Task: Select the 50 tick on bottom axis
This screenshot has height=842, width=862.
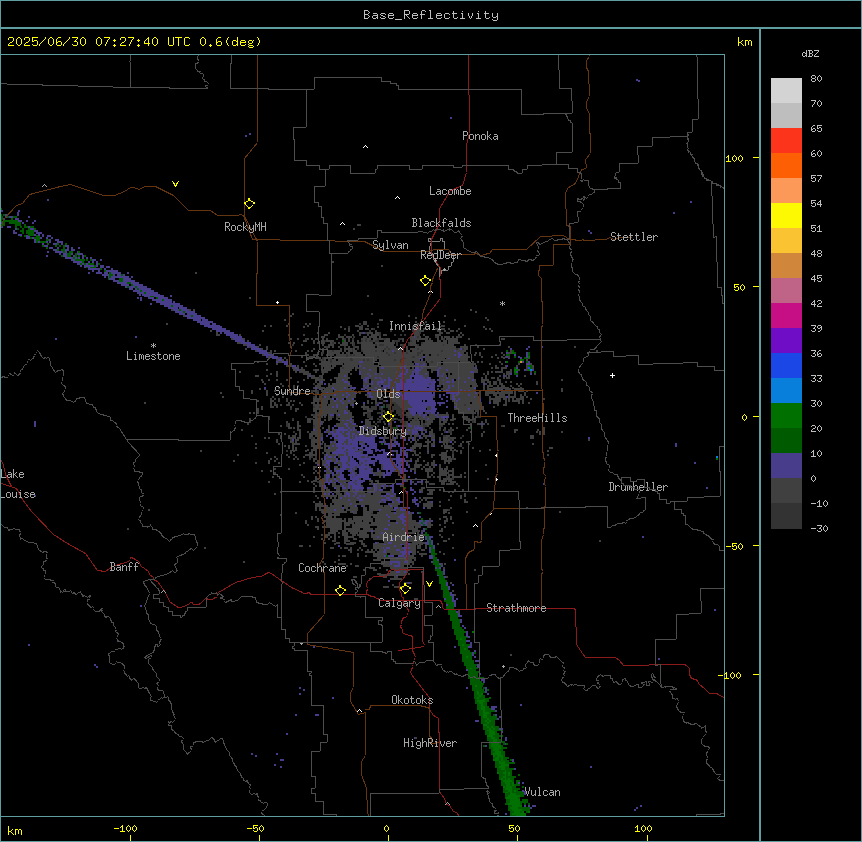Action: tap(514, 828)
